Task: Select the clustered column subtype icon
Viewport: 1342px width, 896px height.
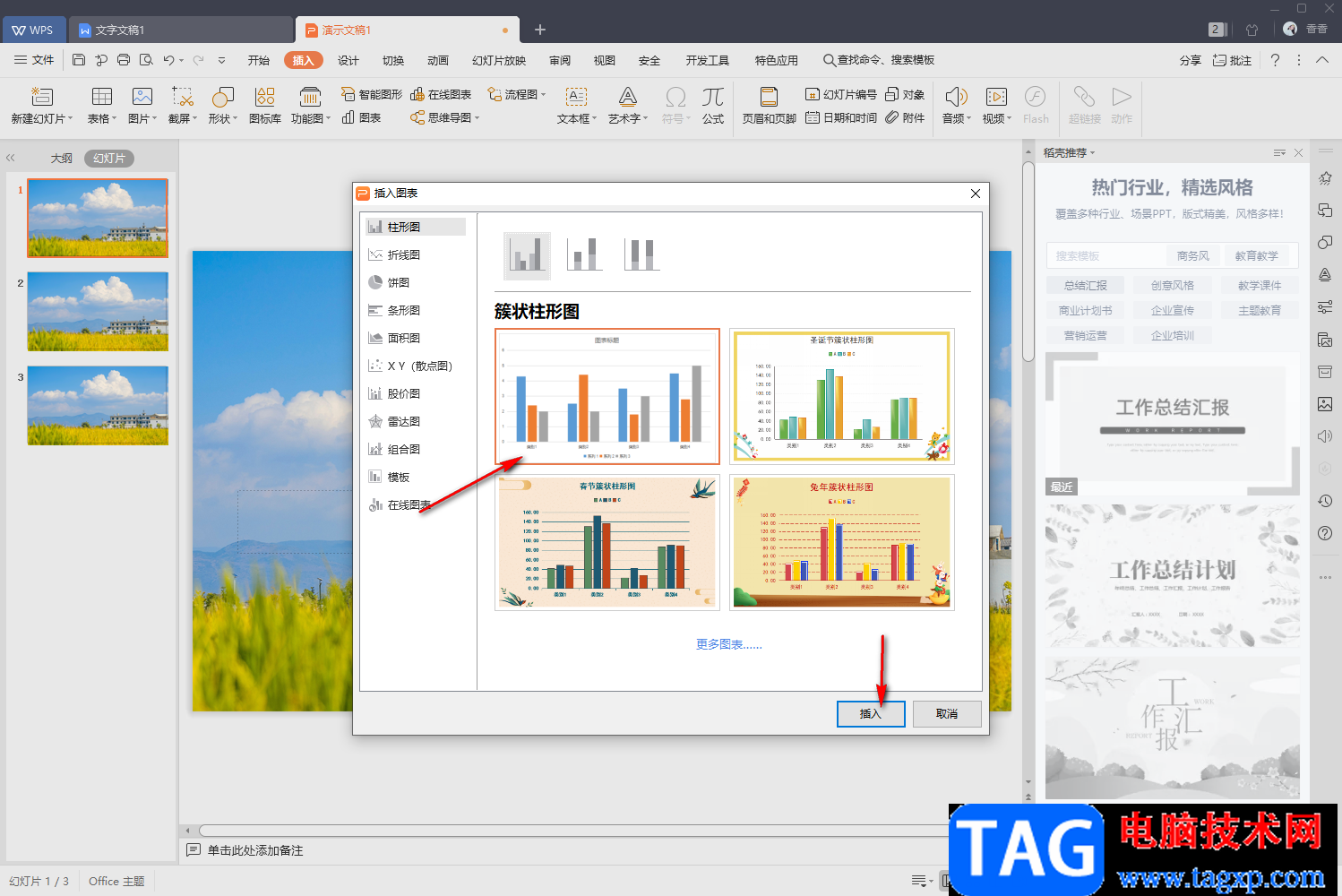Action: (527, 255)
